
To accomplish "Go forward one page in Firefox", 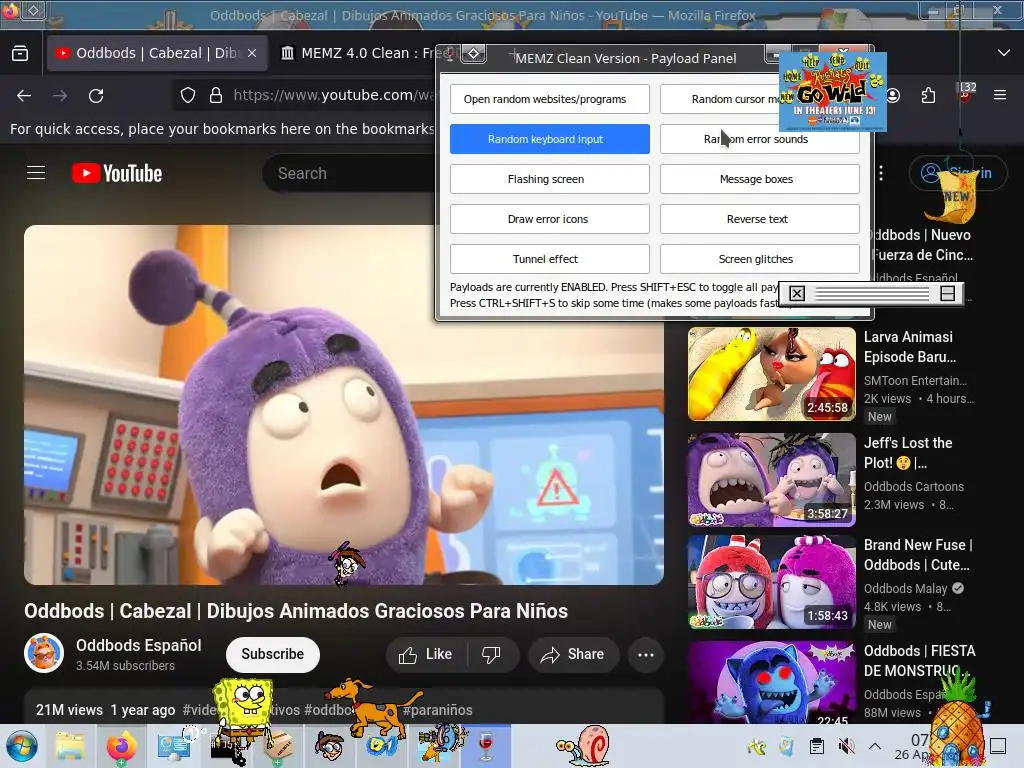I will 60,96.
